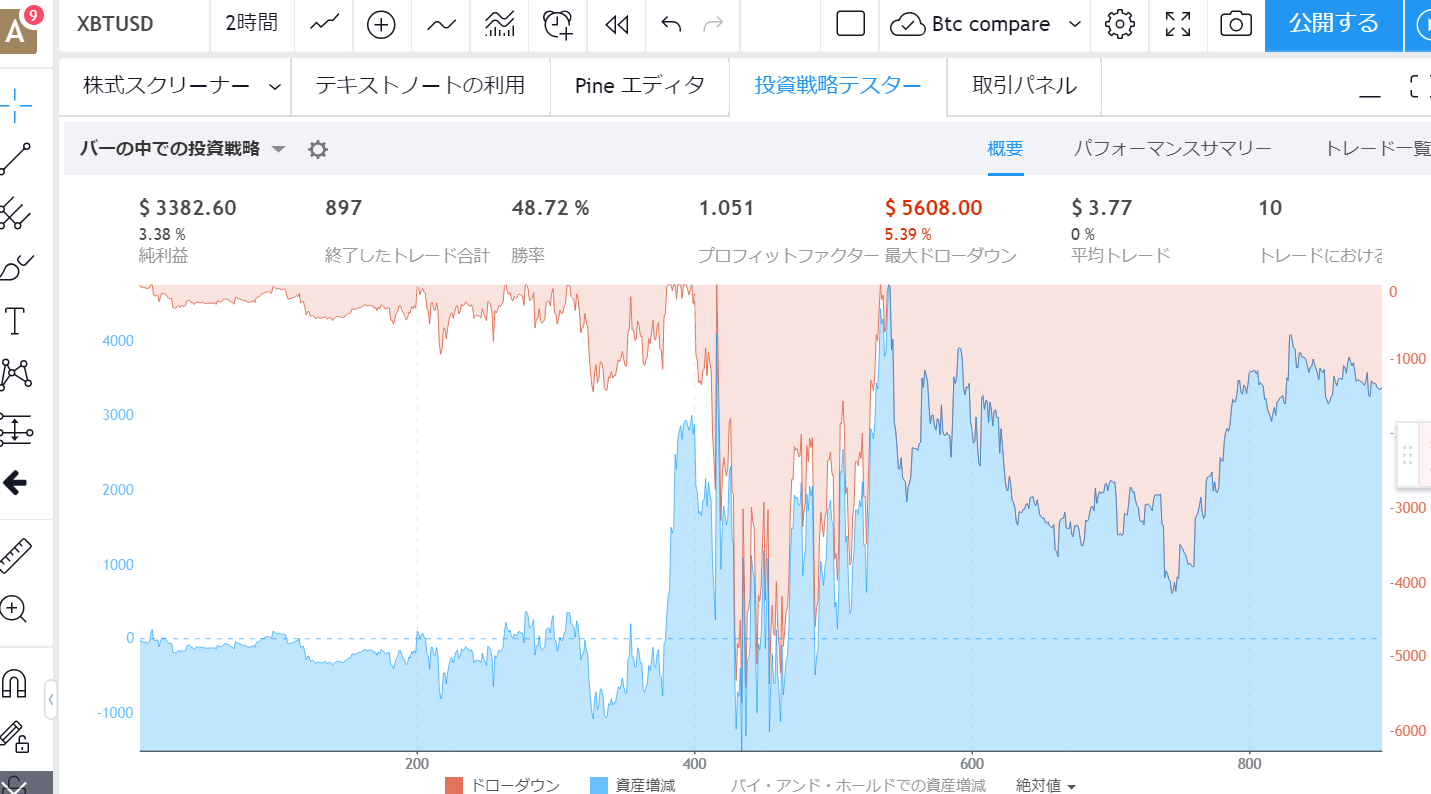Screen dimensions: 1431x794
Task: Enable バイ・アンド・ホールドでの資産増減 series in legend
Action: (x=858, y=786)
